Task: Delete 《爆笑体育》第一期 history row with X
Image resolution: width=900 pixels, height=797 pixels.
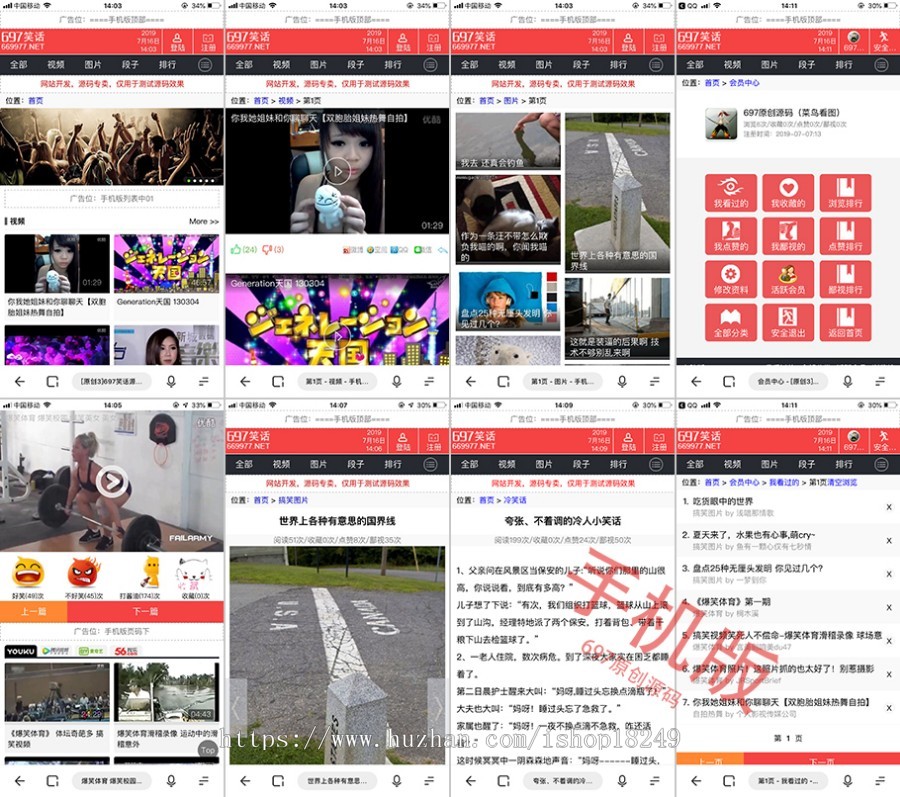Action: (x=889, y=607)
